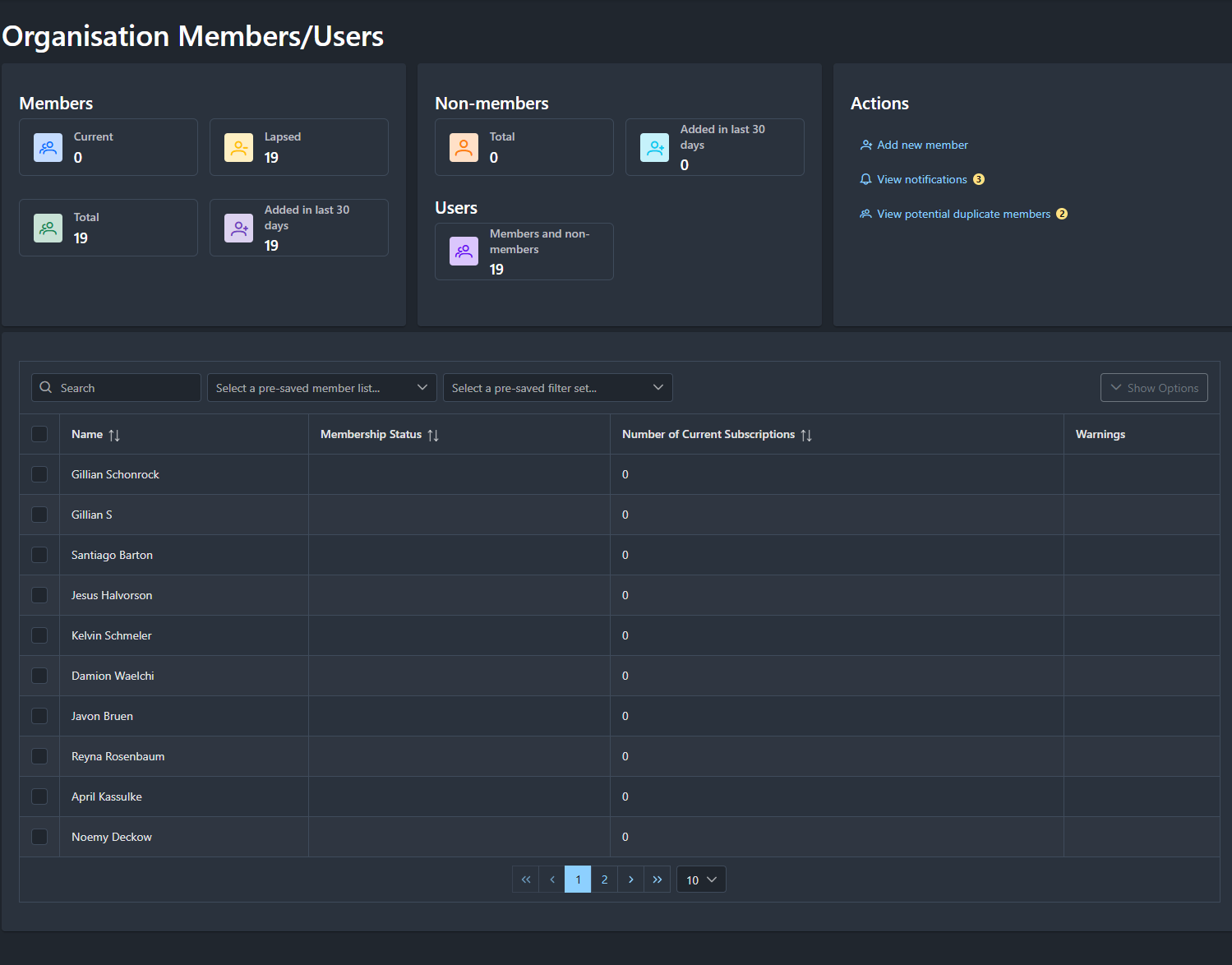The width and height of the screenshot is (1232, 965).
Task: Tick the checkbox for Gillian S
Action: coord(39,515)
